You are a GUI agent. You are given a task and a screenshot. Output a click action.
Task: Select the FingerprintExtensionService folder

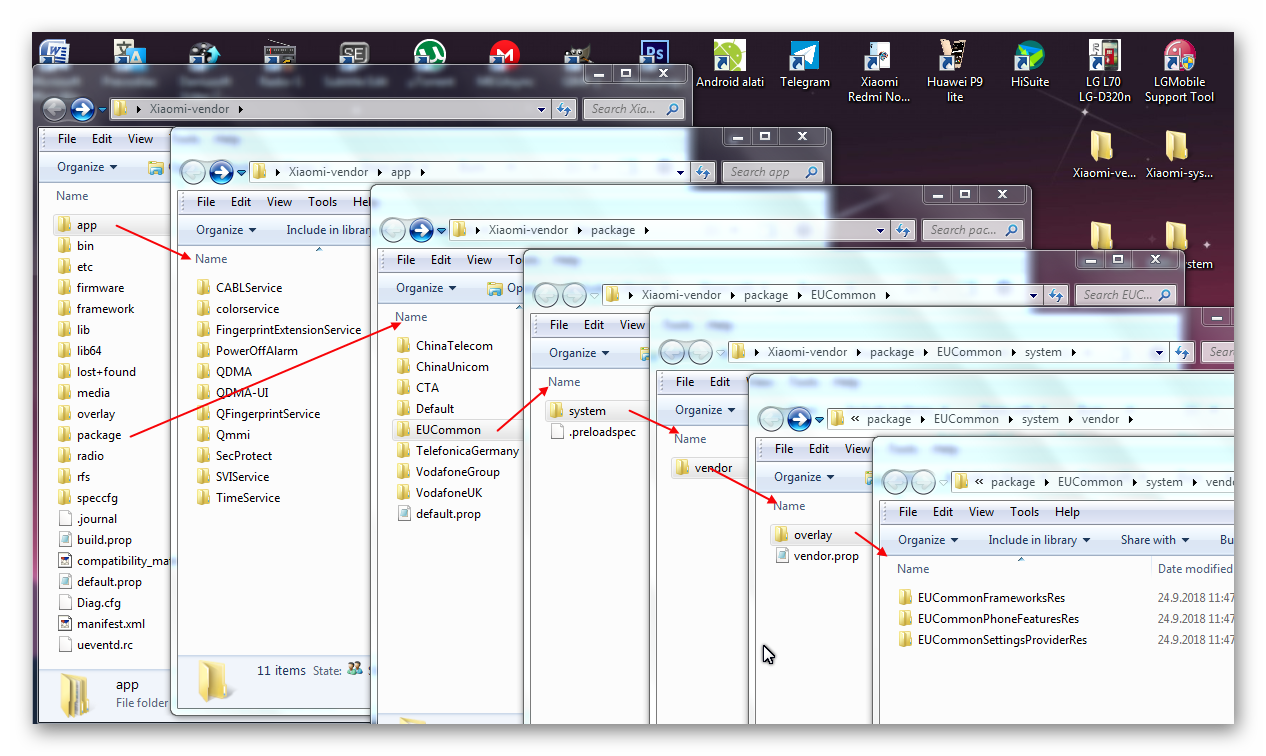point(278,330)
